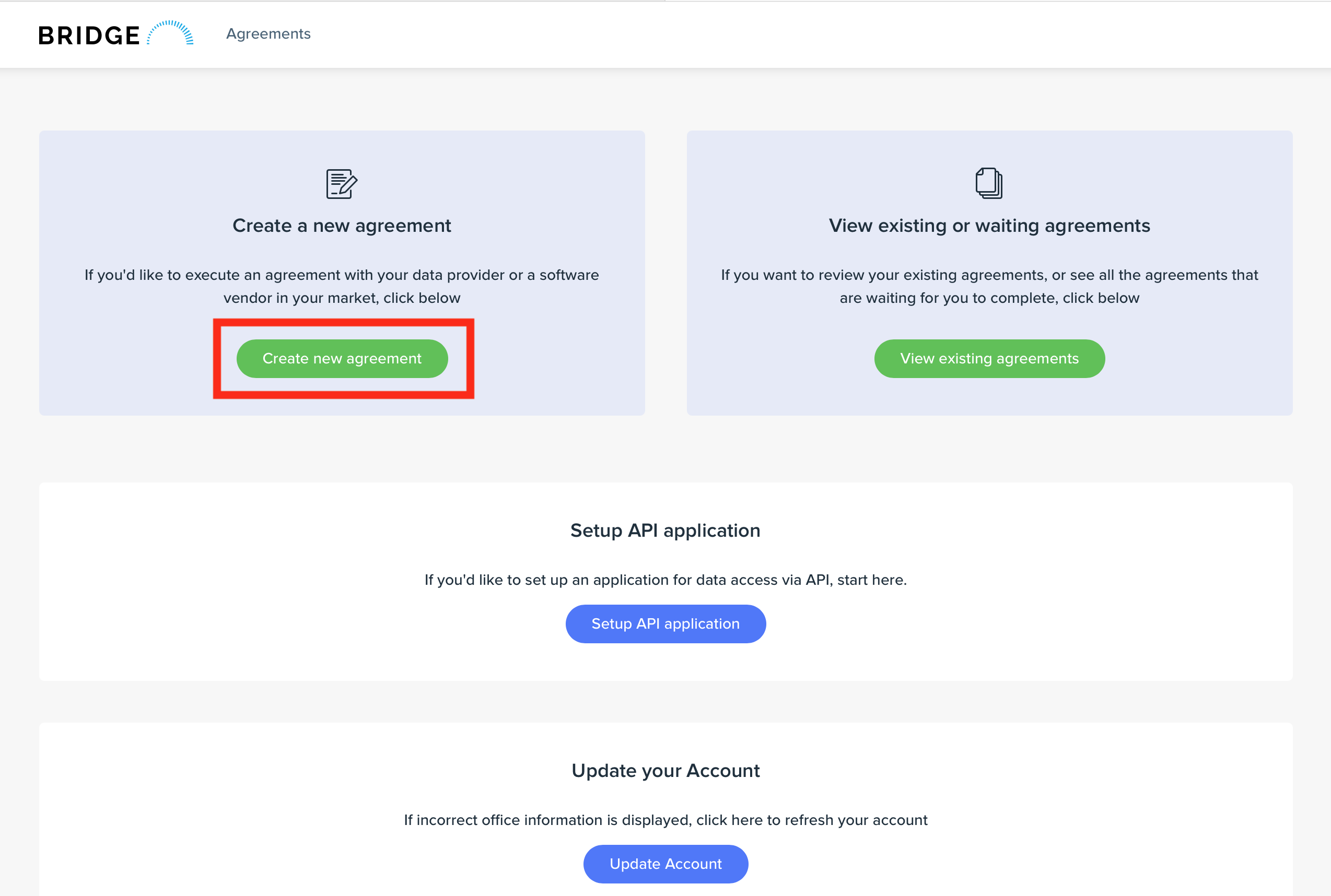
Task: Click the document-with-pencil icon
Action: (x=342, y=183)
